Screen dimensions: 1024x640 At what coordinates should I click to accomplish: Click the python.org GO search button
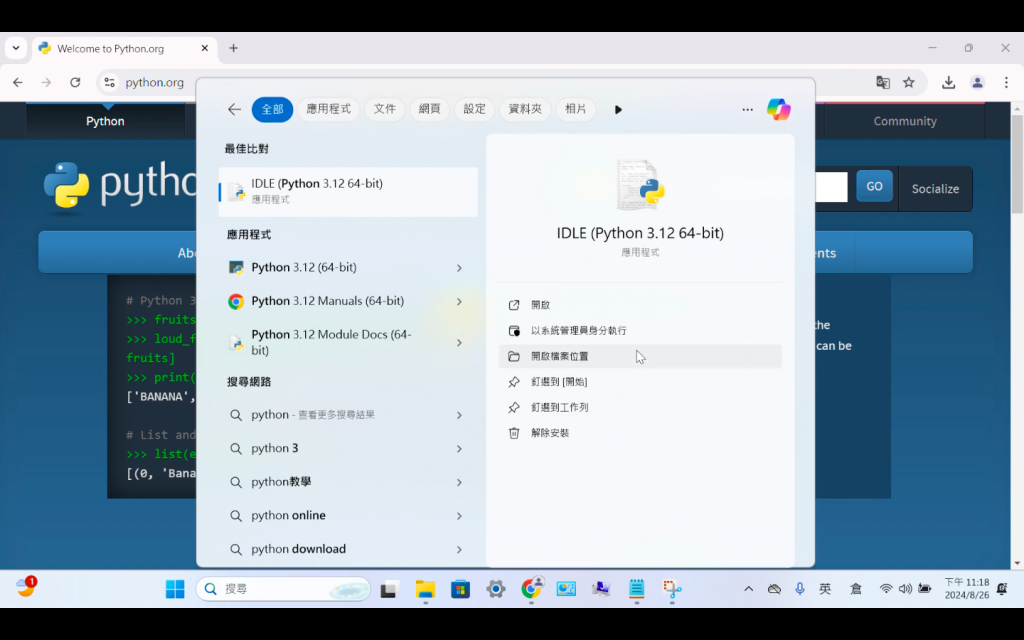(874, 186)
